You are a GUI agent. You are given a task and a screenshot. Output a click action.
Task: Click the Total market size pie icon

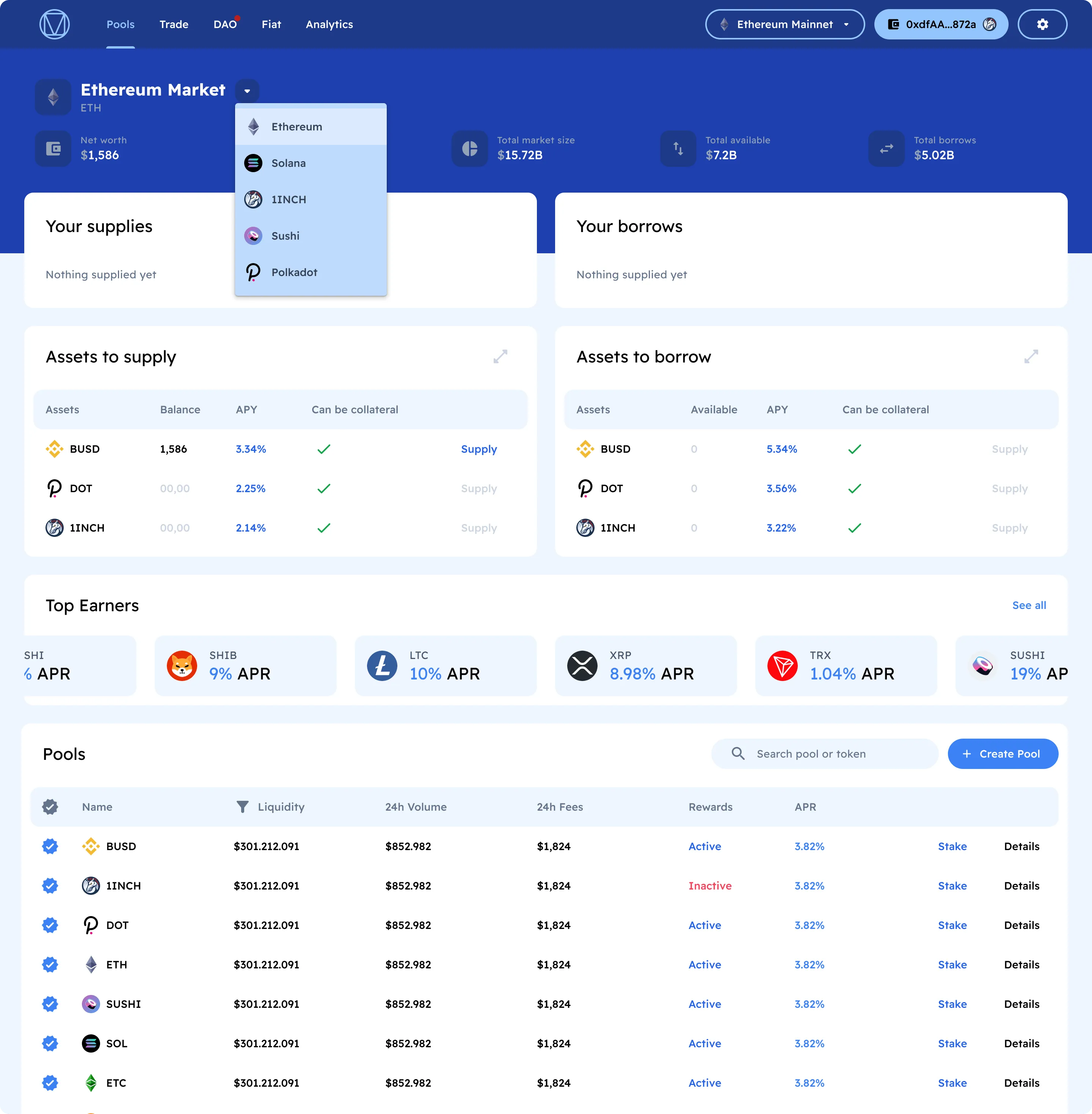pos(470,149)
